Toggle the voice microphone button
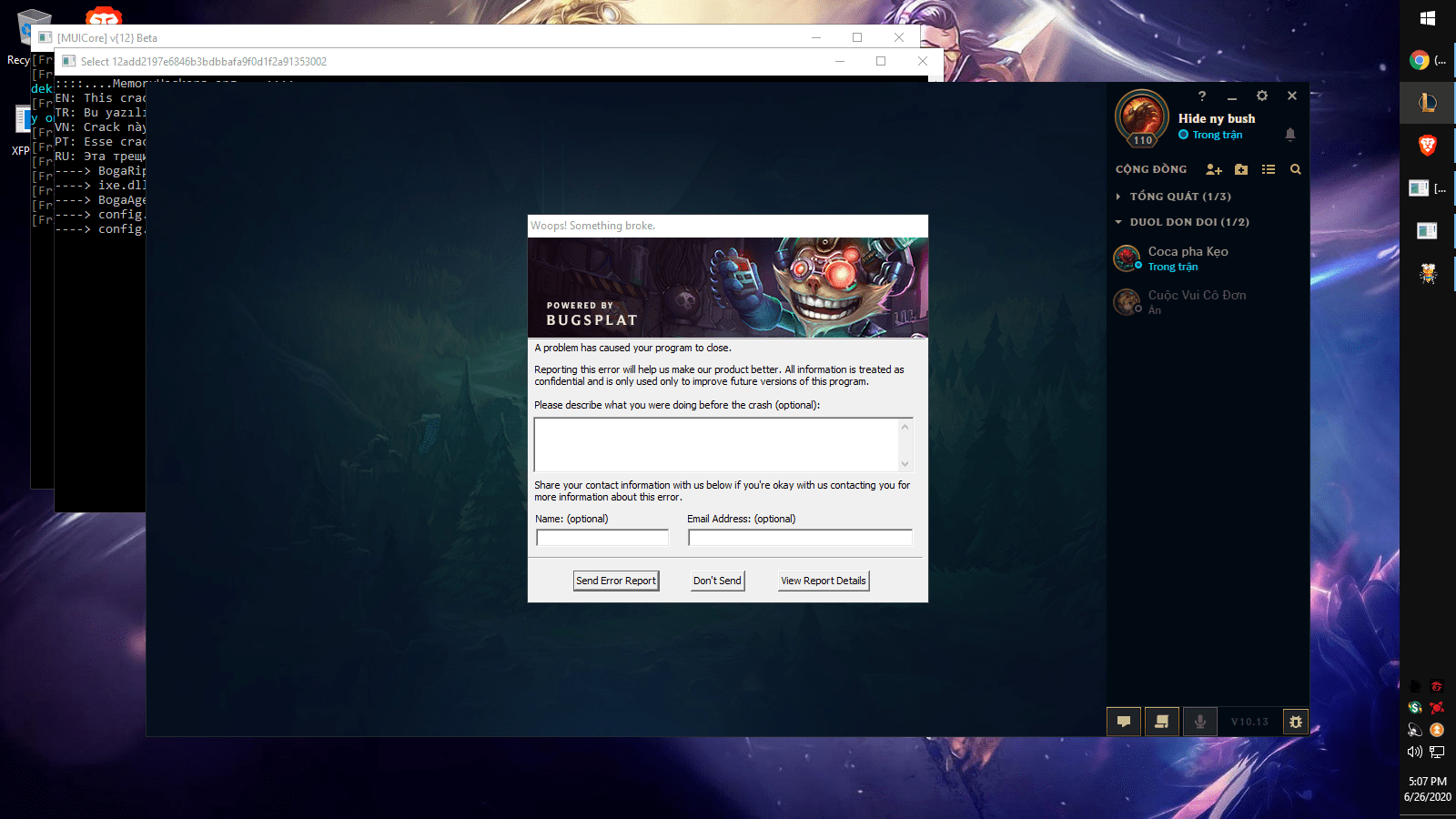The width and height of the screenshot is (1456, 819). 1200,722
